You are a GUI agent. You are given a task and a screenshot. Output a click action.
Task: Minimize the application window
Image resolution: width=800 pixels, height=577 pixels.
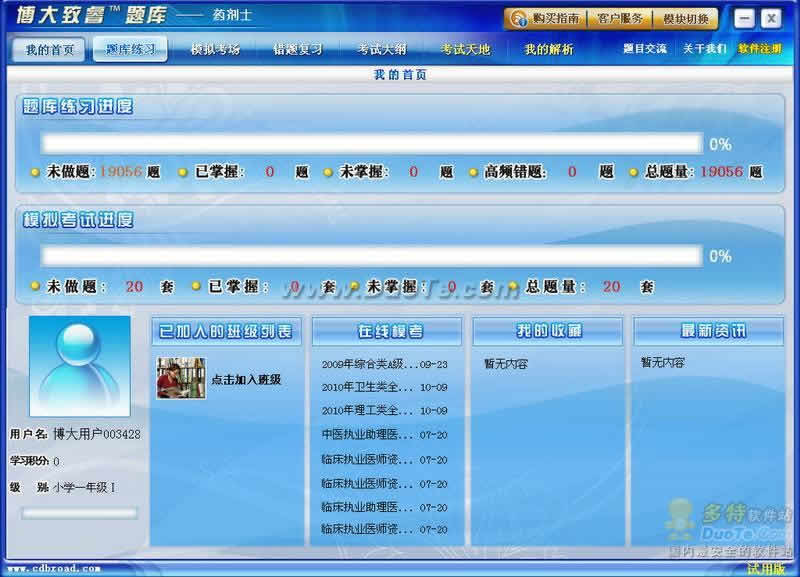coord(744,19)
